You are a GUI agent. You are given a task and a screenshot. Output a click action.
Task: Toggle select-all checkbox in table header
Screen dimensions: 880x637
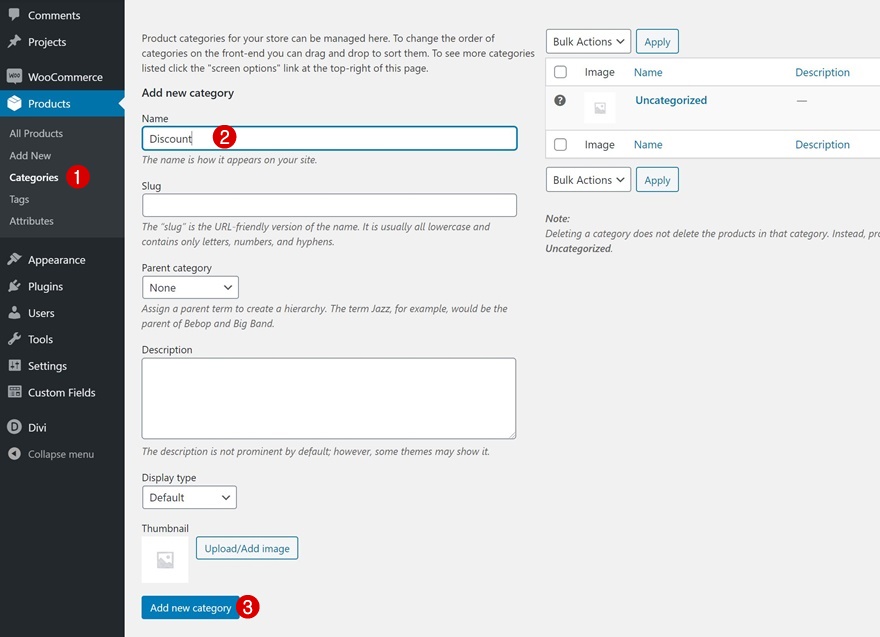click(560, 72)
